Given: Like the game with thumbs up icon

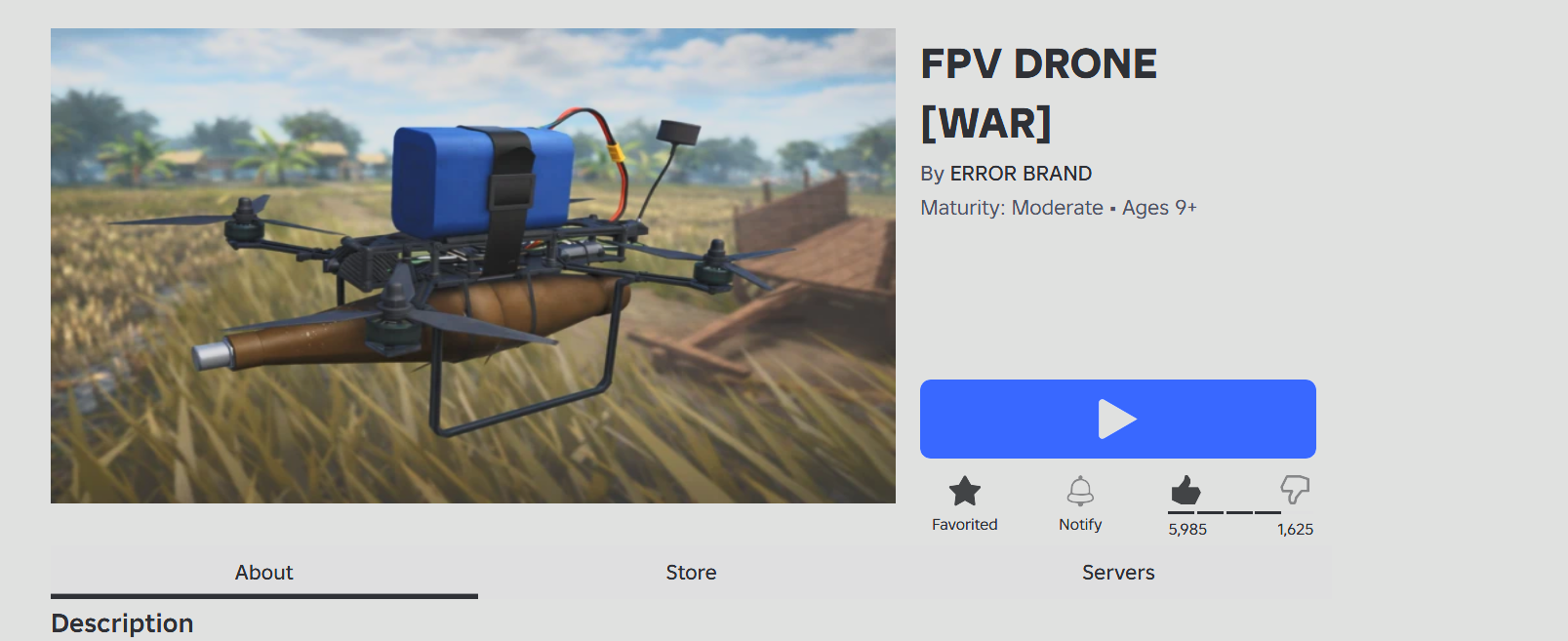Looking at the screenshot, I should 1186,490.
